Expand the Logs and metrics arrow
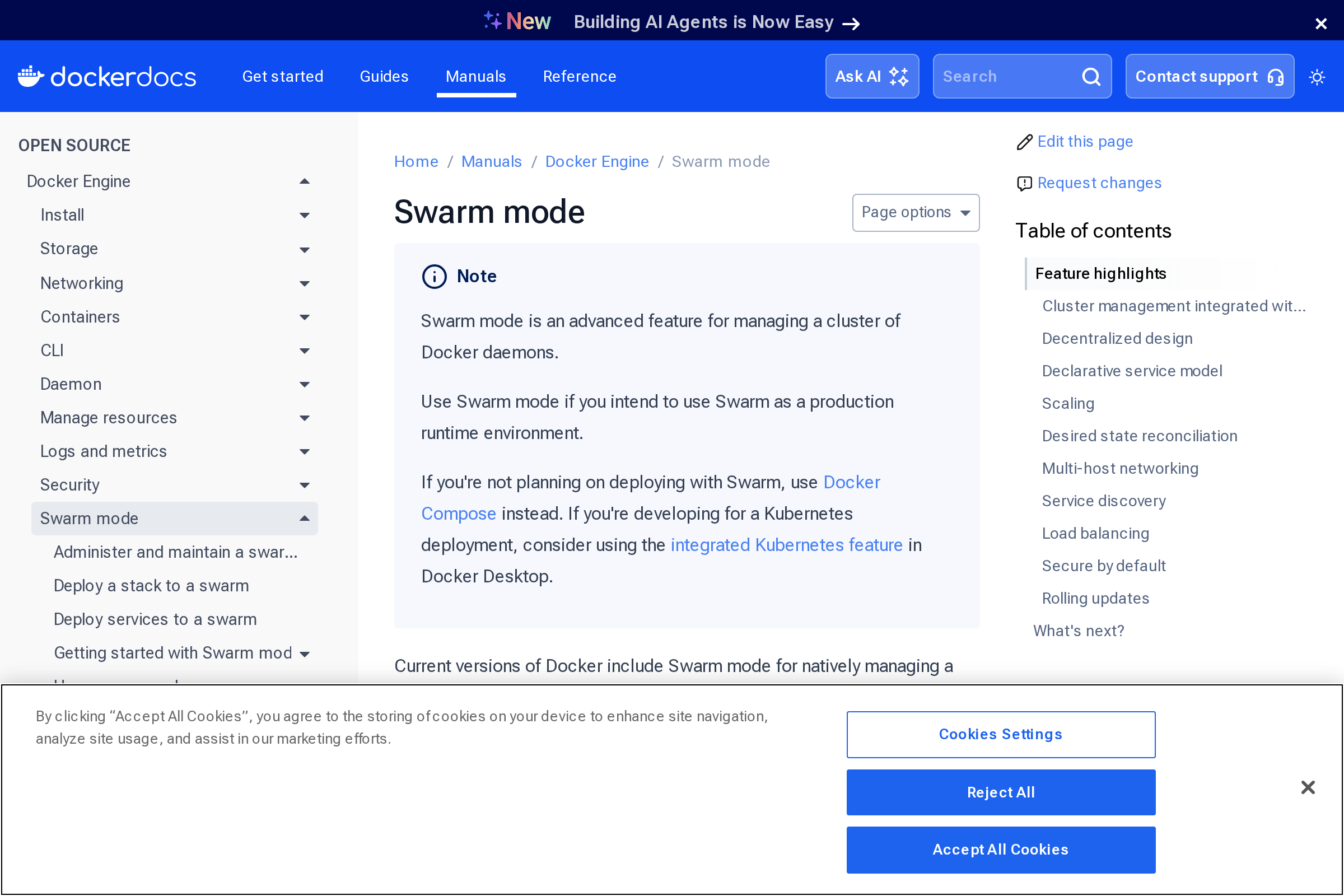1344x896 pixels. [x=305, y=452]
